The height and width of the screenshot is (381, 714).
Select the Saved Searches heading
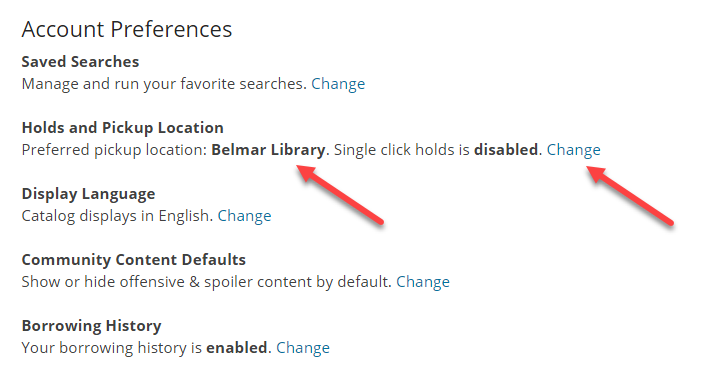click(80, 61)
